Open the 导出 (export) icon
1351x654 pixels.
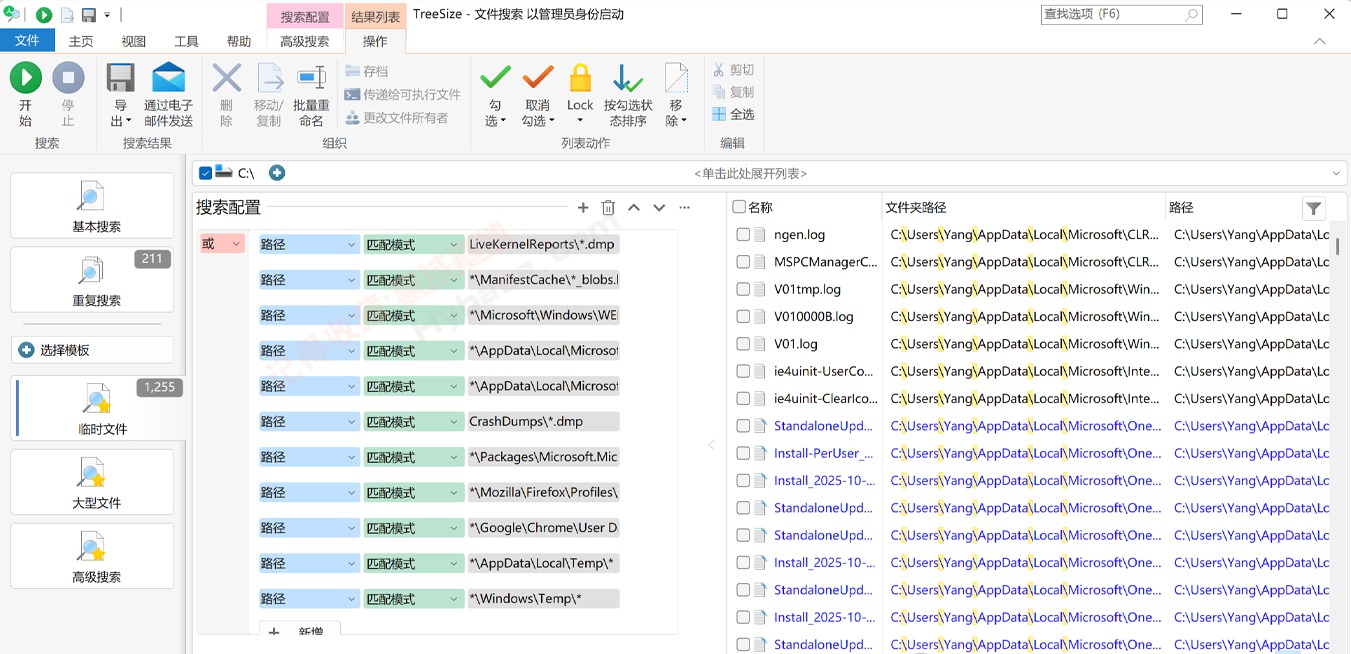coord(119,76)
